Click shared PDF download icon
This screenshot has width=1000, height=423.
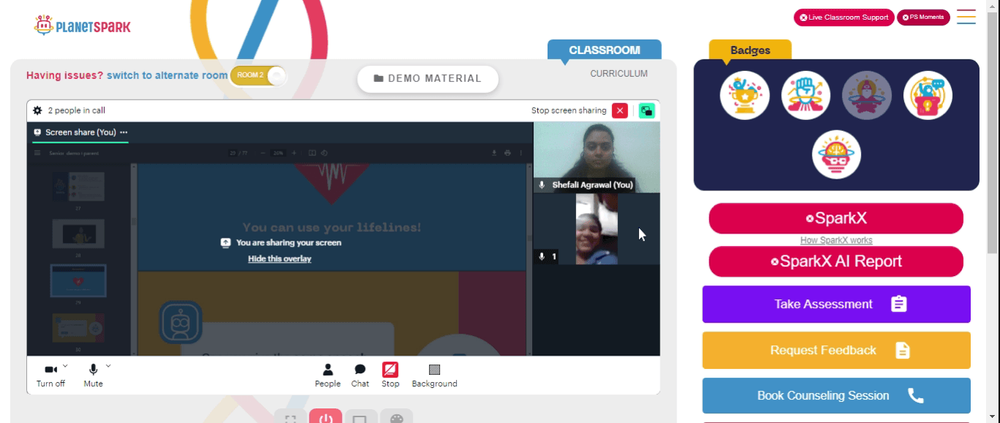coord(494,153)
